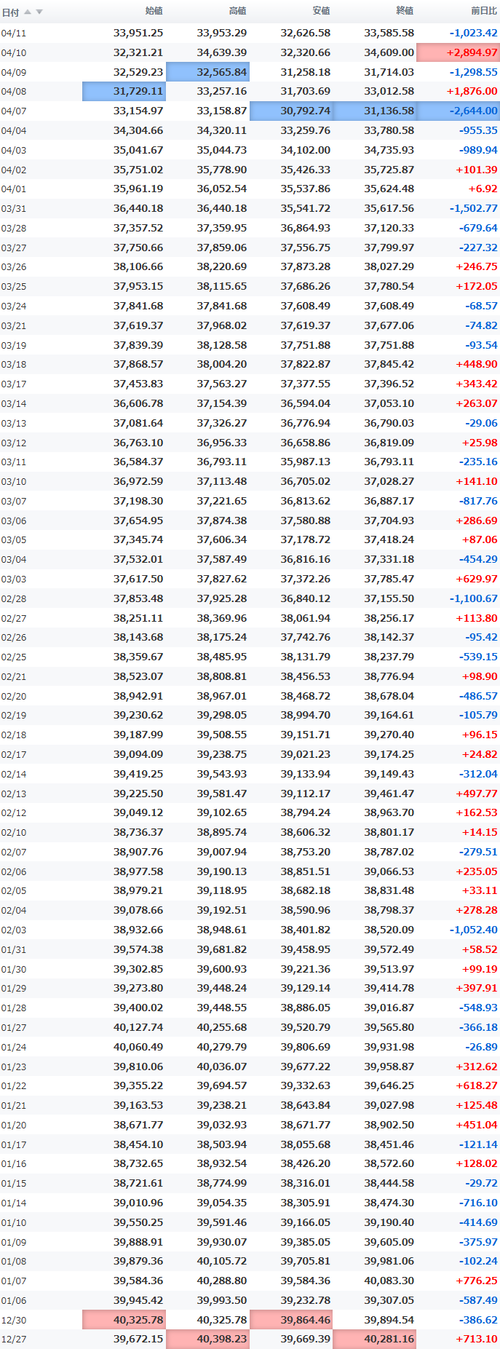The image size is (500, 1349).
Task: Click the high value 36,052.54
Action: (221, 188)
